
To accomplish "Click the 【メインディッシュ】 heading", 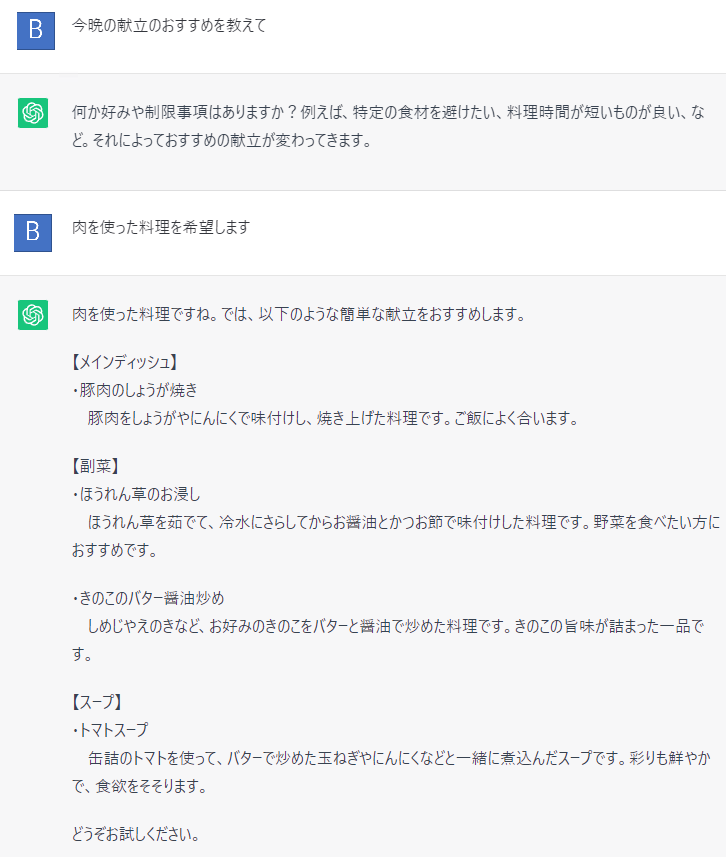I will (124, 362).
